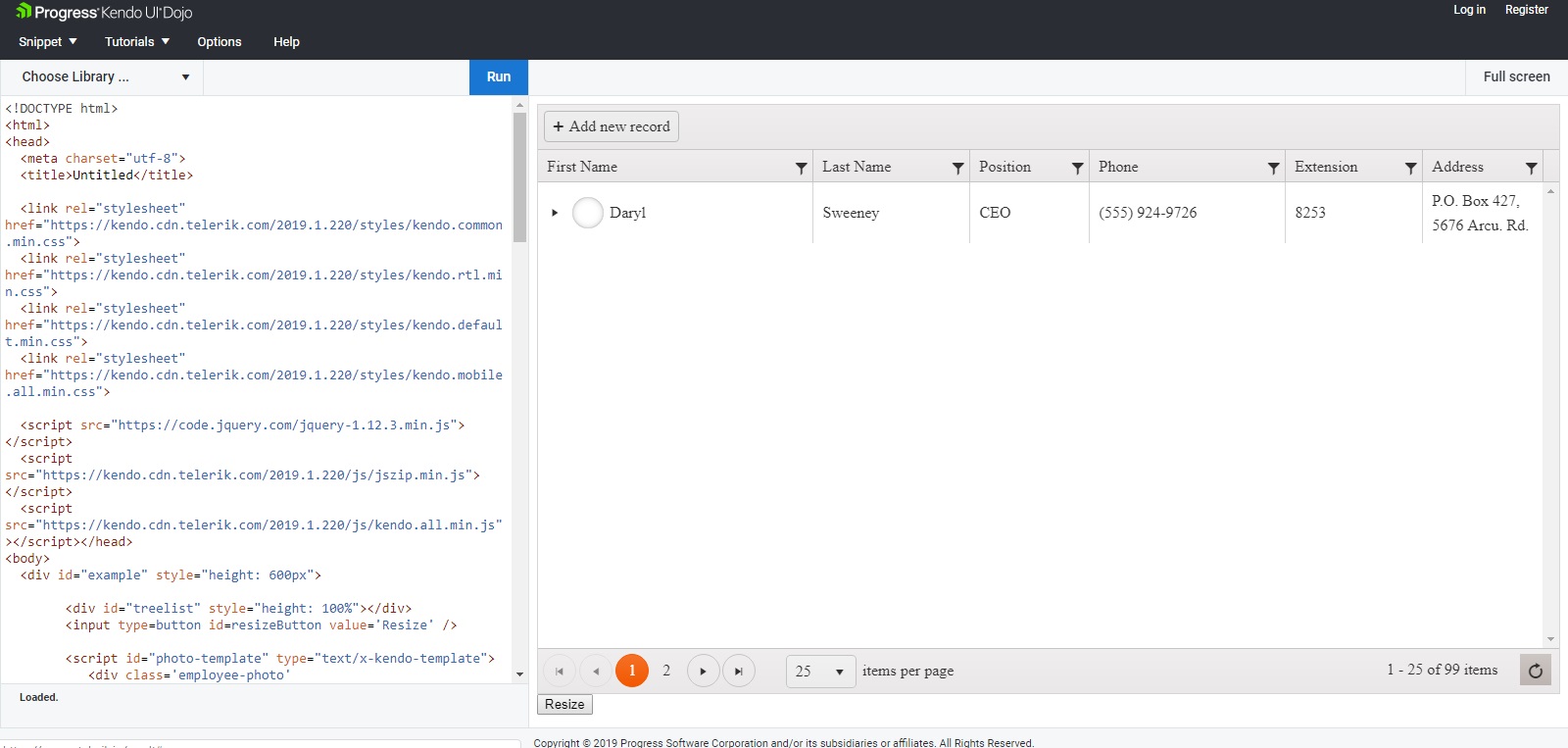The image size is (1568, 748).
Task: Click the '1 - 25 of 99 items' label
Action: coord(1442,670)
